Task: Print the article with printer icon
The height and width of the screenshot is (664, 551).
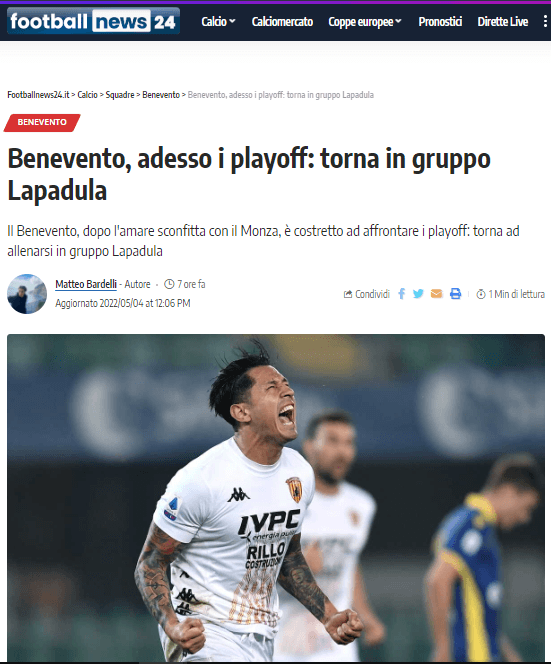Action: click(455, 294)
